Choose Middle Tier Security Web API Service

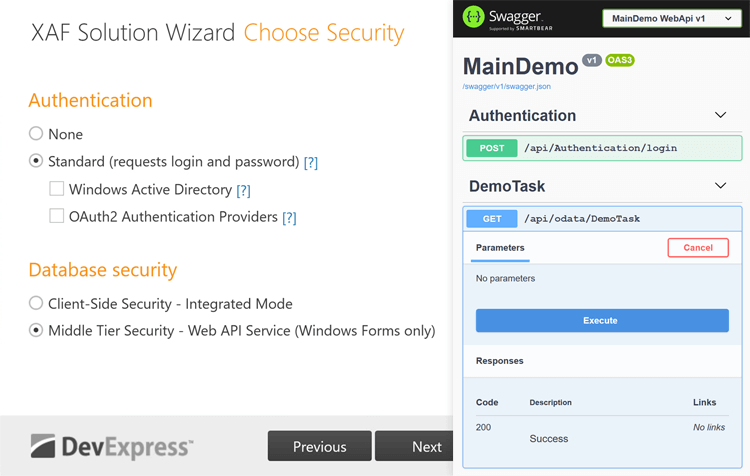(36, 330)
